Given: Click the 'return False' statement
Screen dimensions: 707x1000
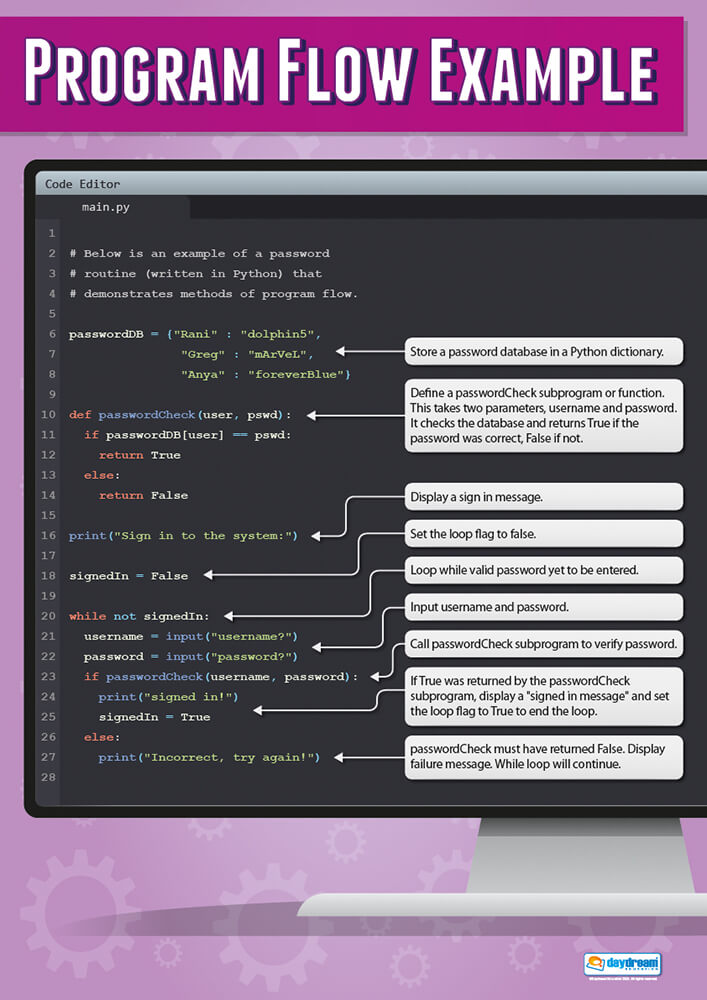Looking at the screenshot, I should [143, 495].
